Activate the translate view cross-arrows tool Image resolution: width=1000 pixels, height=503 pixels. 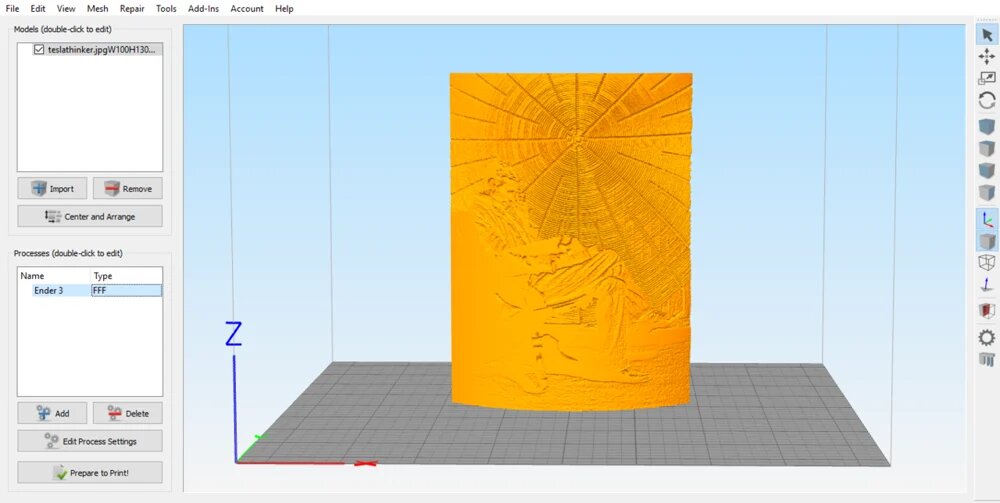click(987, 57)
